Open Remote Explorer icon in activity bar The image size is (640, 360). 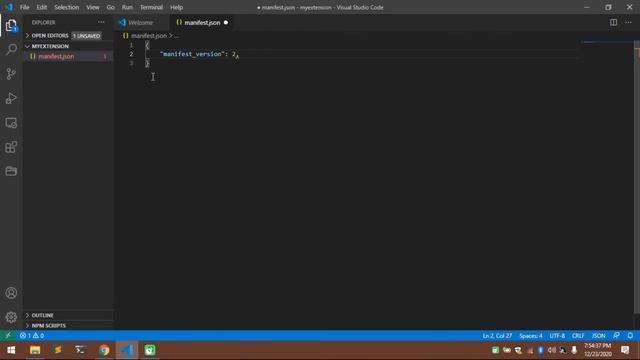[11, 122]
